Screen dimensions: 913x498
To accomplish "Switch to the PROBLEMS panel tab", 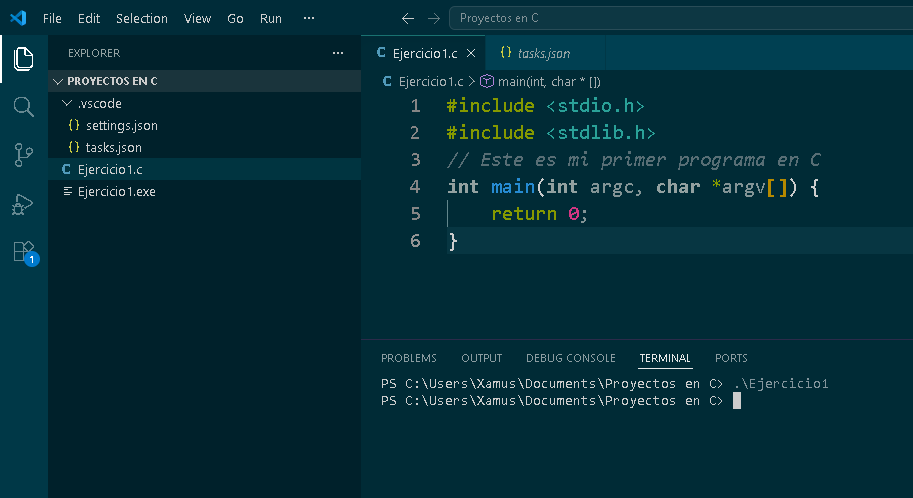I will tap(409, 358).
